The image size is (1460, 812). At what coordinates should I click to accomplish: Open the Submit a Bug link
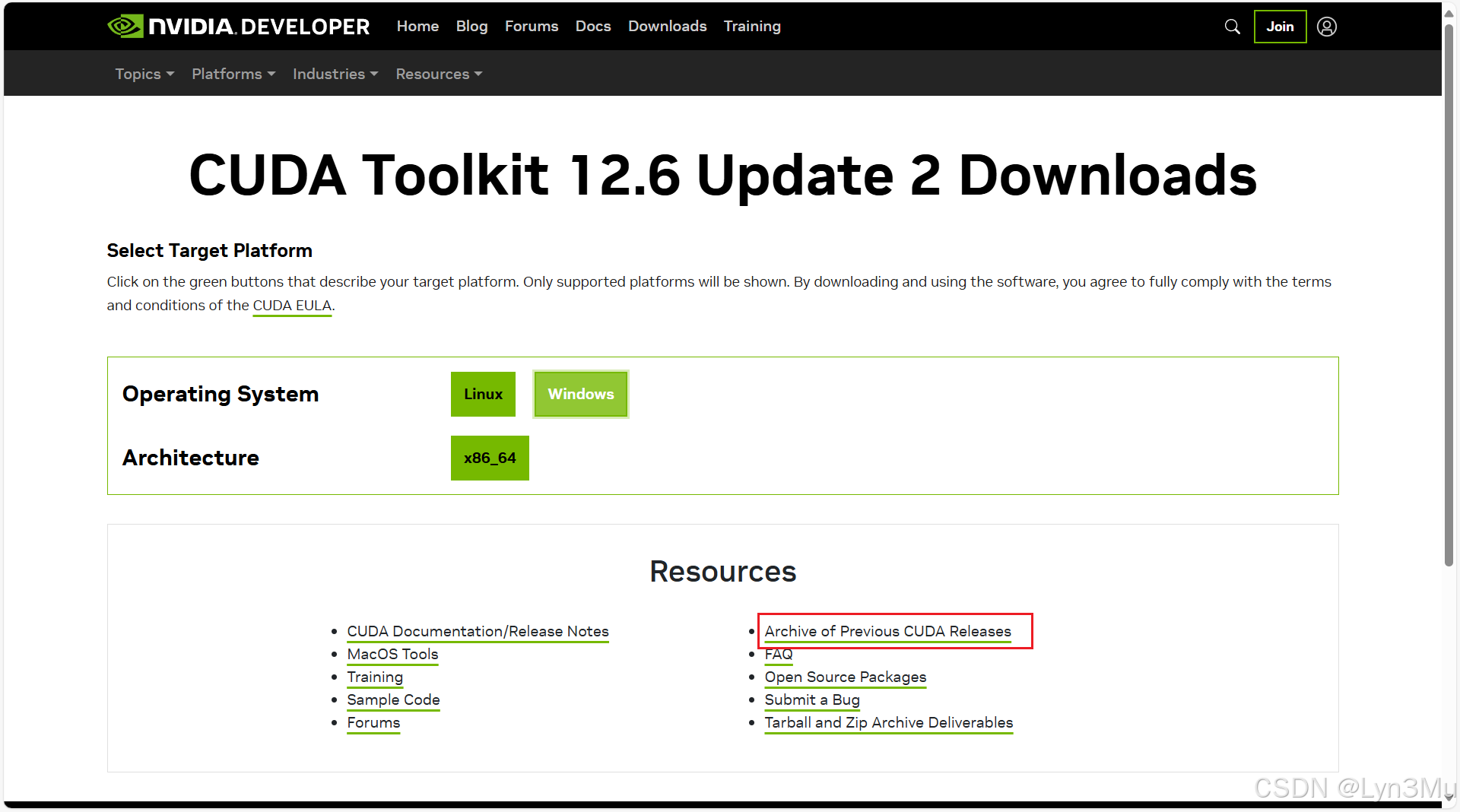(x=812, y=699)
